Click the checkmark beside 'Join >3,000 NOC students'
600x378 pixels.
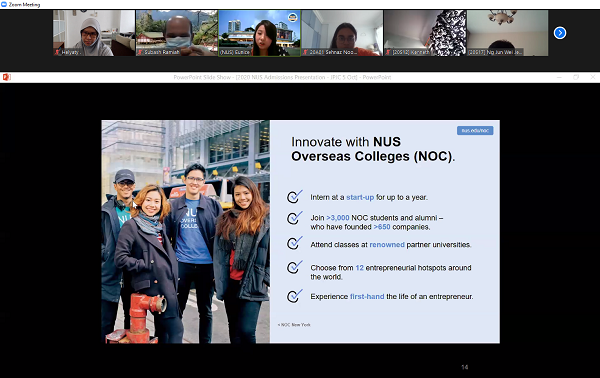pyautogui.click(x=295, y=218)
